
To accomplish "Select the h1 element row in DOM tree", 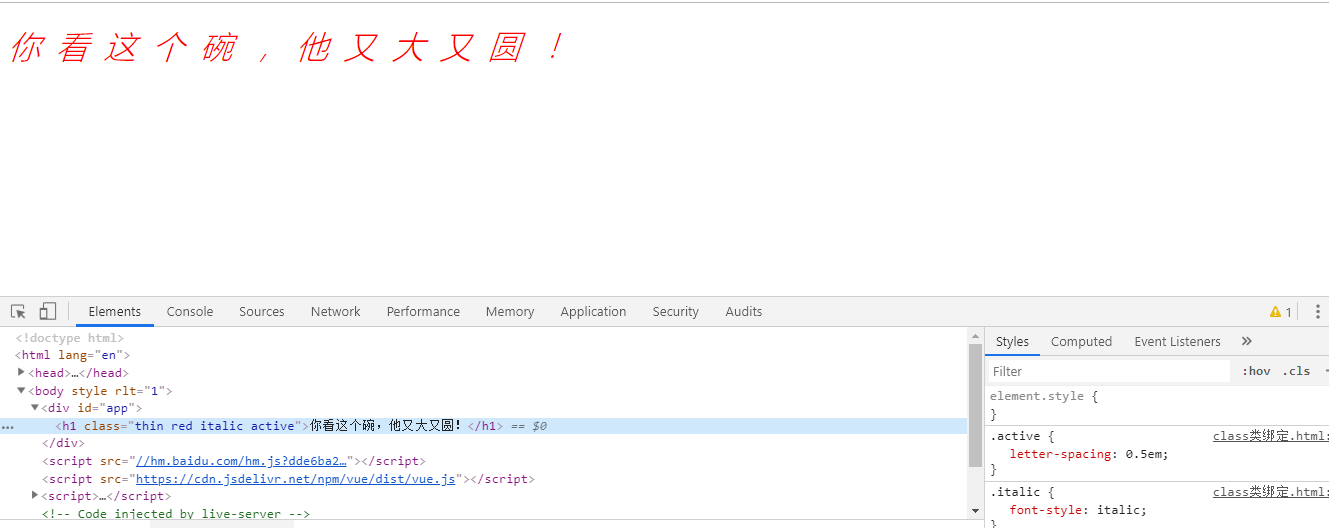I will 484,426.
